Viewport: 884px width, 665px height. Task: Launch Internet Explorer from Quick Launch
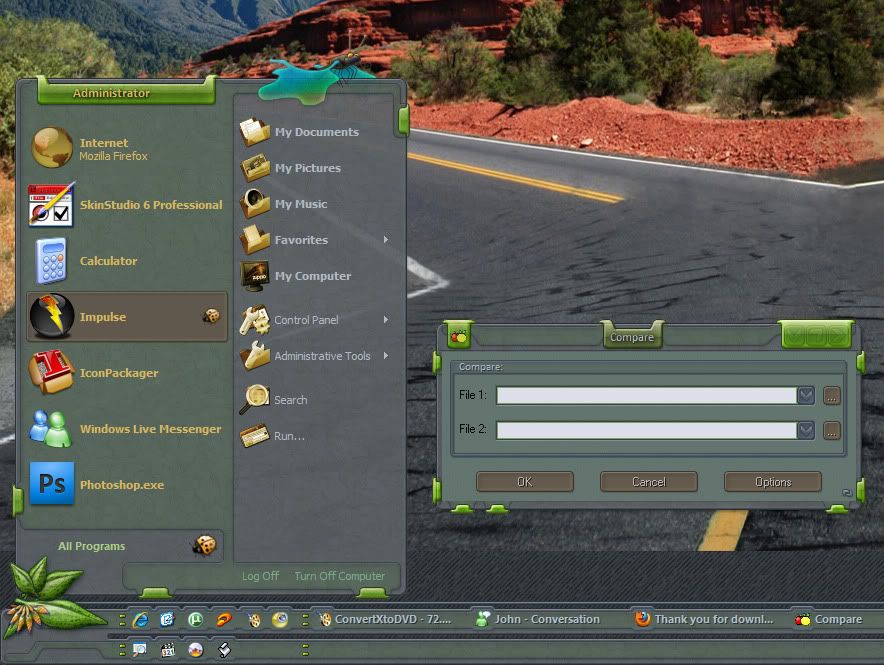tap(140, 620)
